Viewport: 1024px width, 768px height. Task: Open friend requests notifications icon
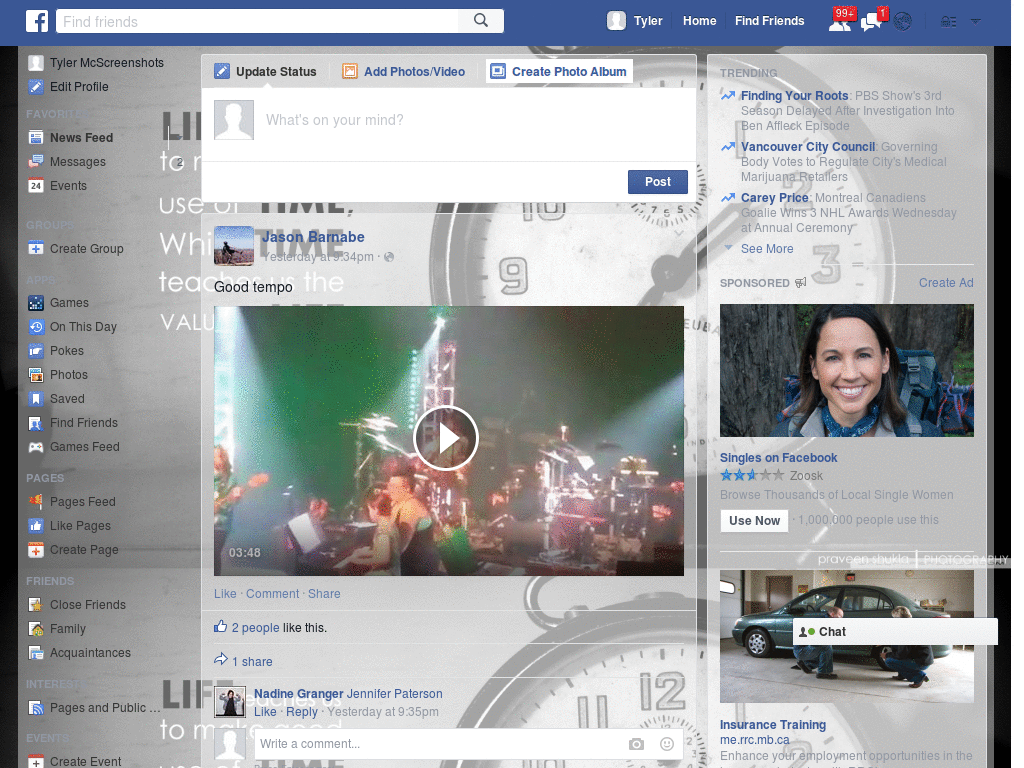(840, 23)
